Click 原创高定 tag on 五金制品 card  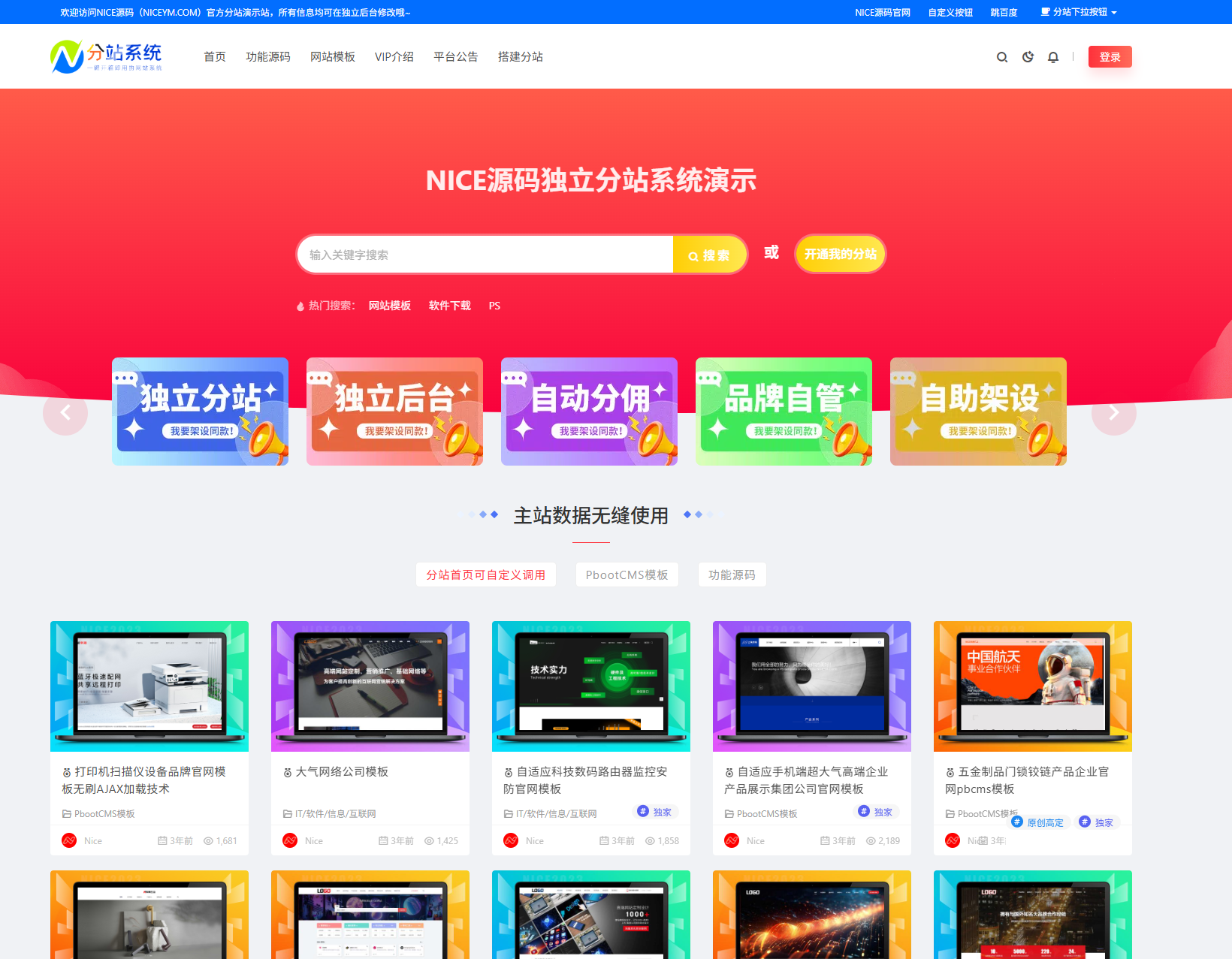tap(1038, 822)
